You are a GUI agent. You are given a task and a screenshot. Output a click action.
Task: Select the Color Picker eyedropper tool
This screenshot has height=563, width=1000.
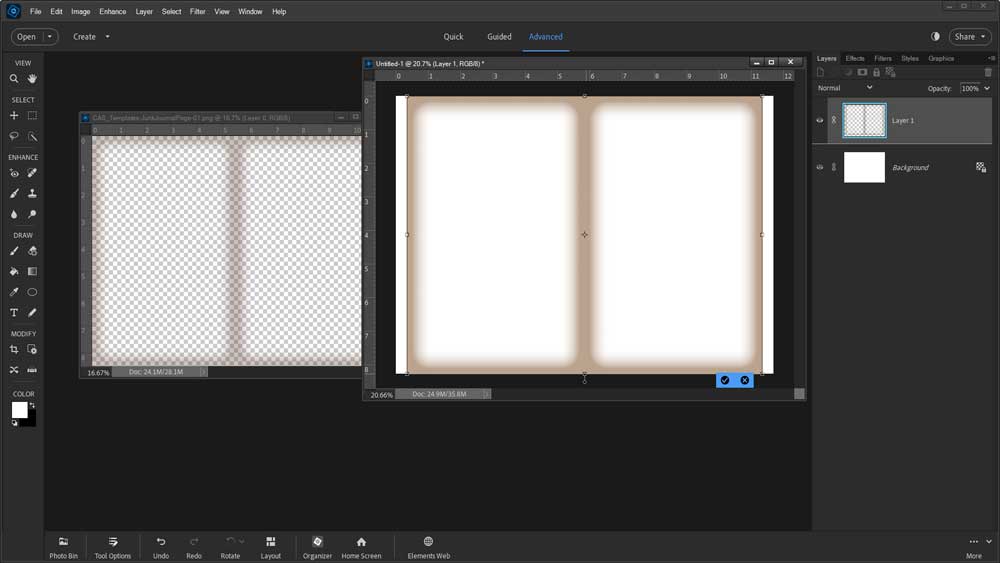coord(14,292)
